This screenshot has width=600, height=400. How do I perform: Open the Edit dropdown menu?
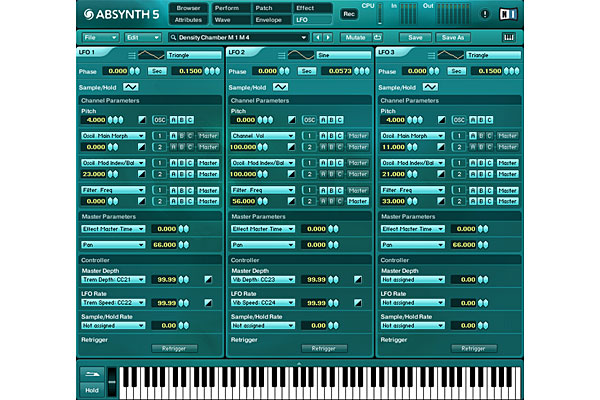pos(142,37)
